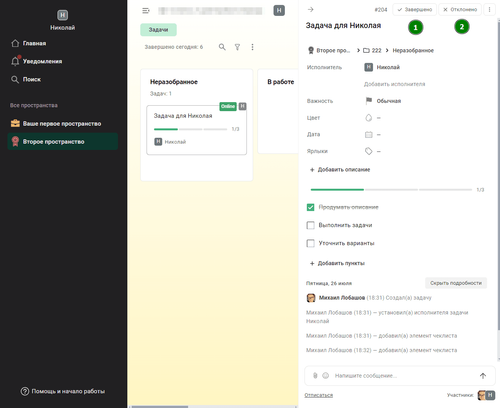Click Добавить описание
Image resolution: width=500 pixels, height=408 pixels.
pyautogui.click(x=340, y=170)
